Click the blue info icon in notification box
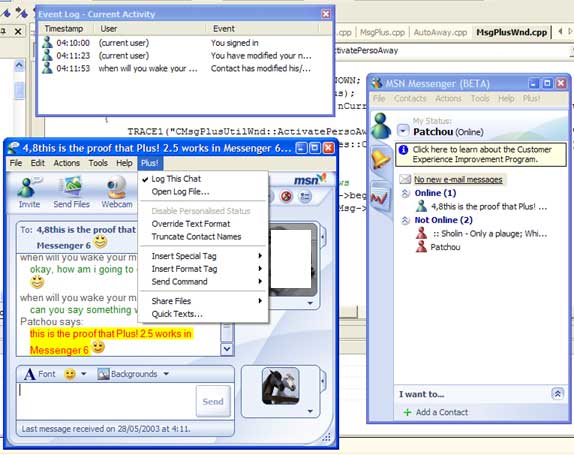 [x=403, y=150]
